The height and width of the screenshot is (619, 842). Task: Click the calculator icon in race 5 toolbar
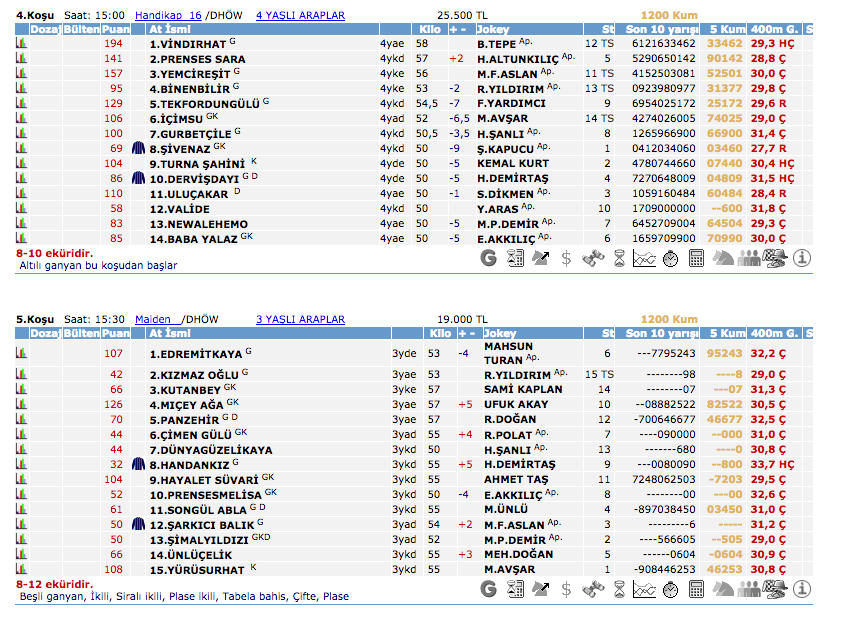[x=697, y=589]
